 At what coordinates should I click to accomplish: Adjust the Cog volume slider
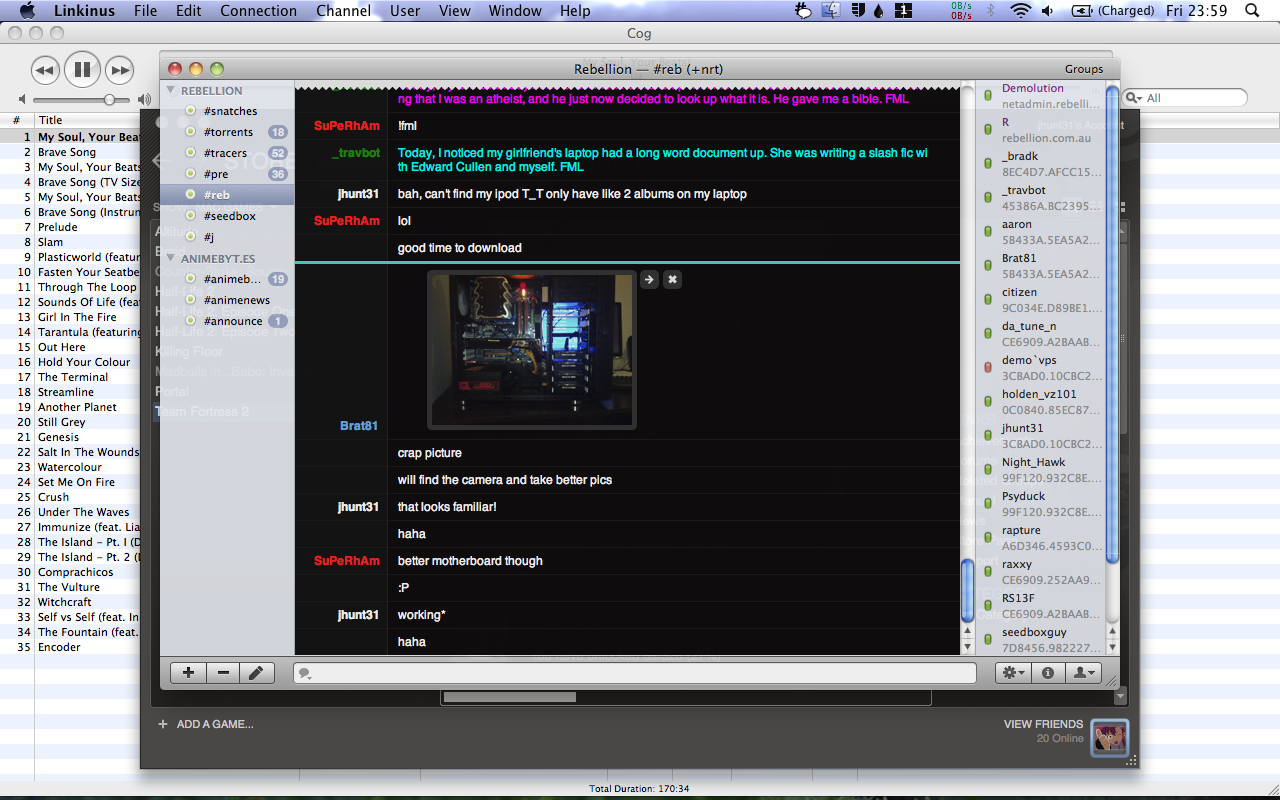point(80,100)
